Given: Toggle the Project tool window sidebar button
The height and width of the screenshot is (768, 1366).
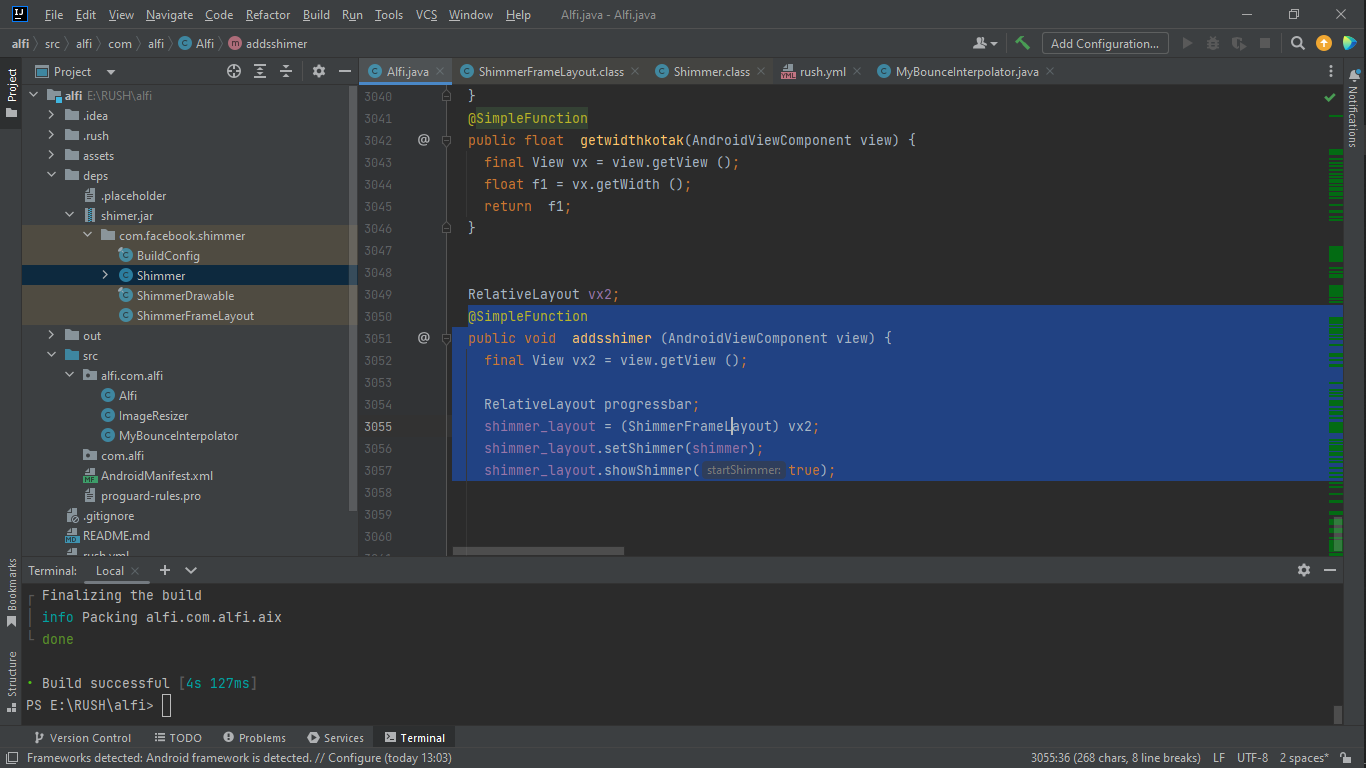Looking at the screenshot, I should [11, 92].
